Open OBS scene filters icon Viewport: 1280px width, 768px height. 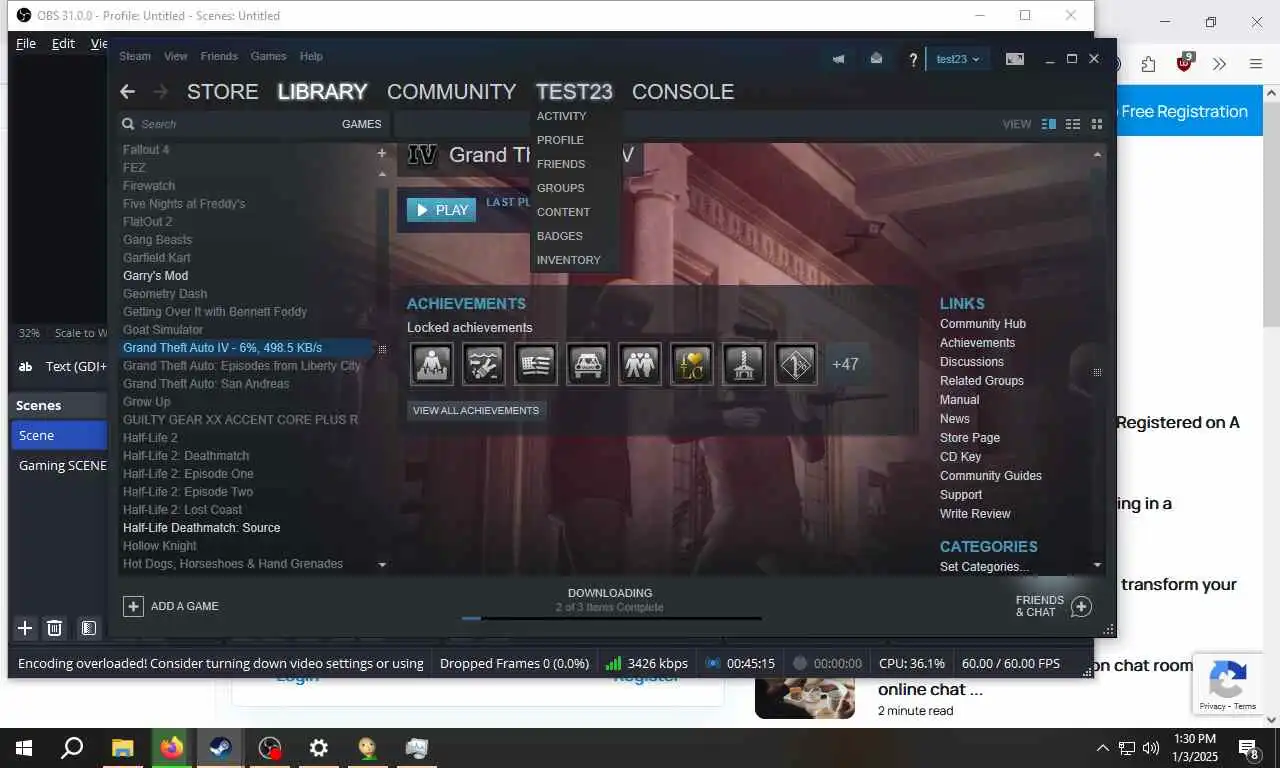click(88, 628)
